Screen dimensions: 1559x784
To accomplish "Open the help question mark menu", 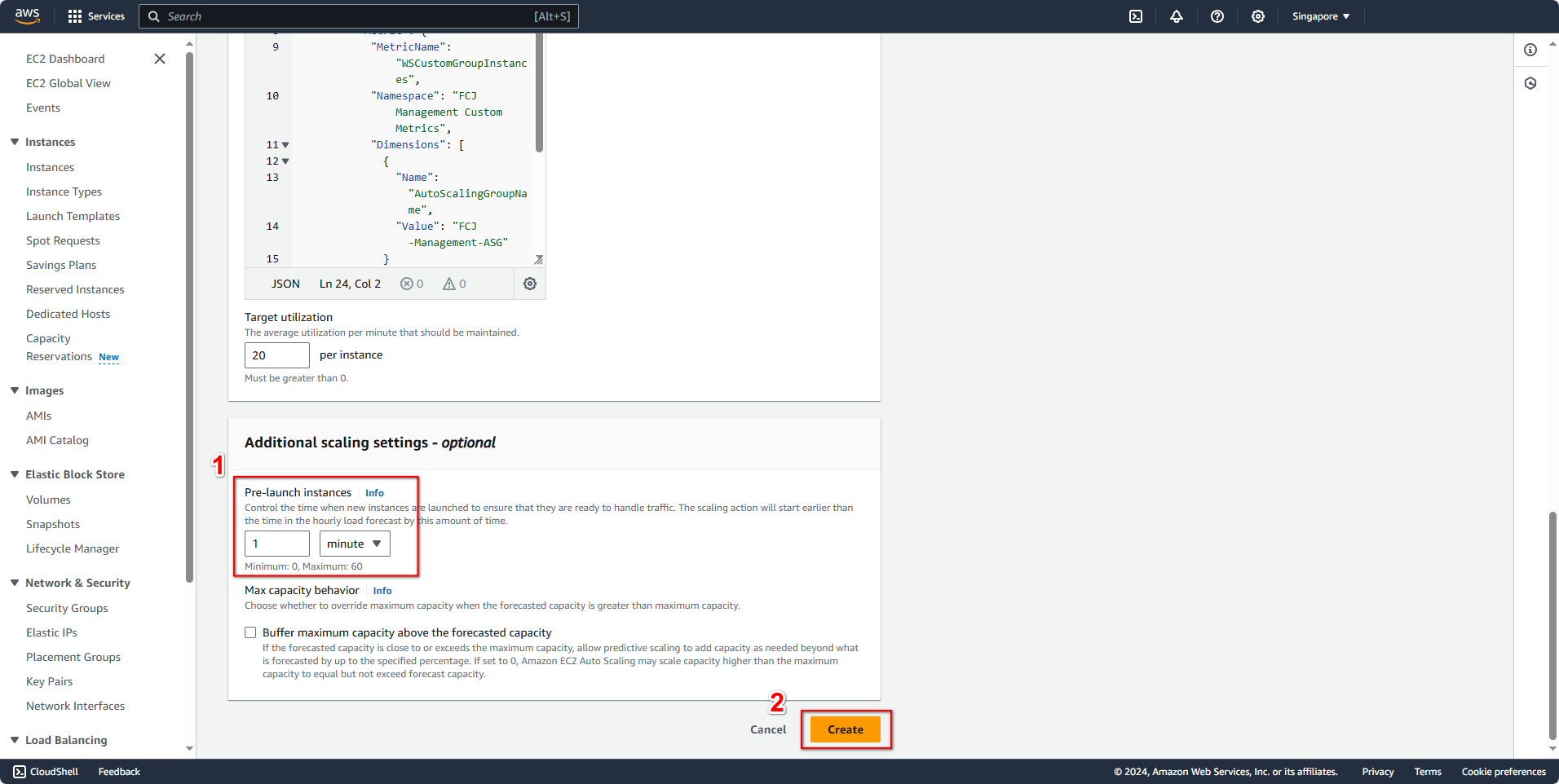I will [1217, 16].
